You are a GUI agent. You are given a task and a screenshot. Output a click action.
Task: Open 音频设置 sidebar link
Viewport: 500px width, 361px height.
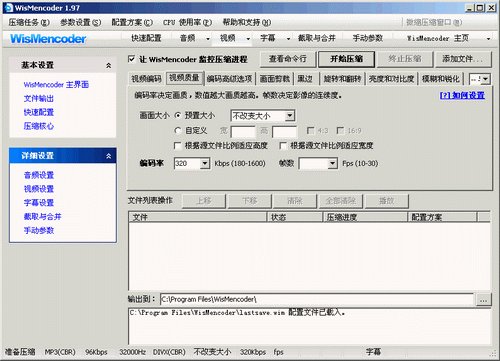(39, 175)
